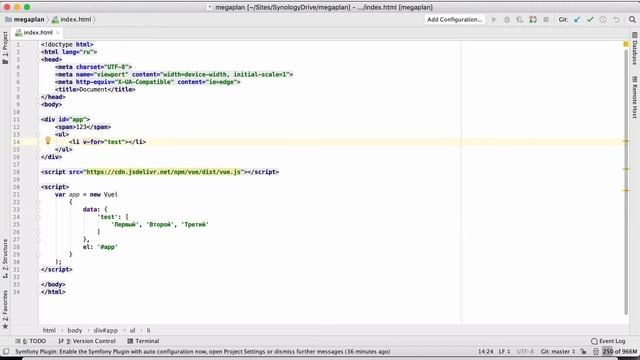Screen dimensions: 640x360
Task: Click warning stripe mark next to line 20
Action: (626, 190)
